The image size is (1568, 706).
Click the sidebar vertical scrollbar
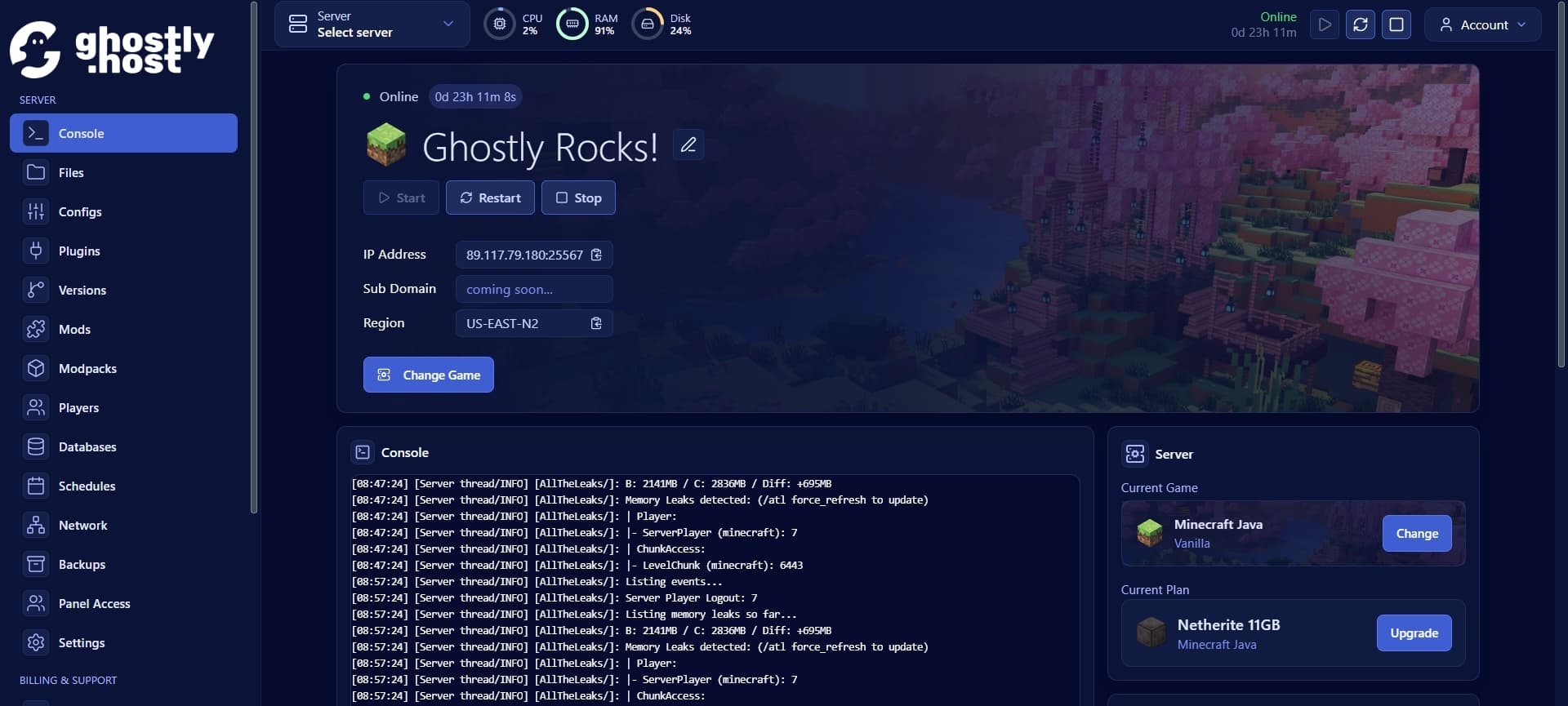[254, 257]
